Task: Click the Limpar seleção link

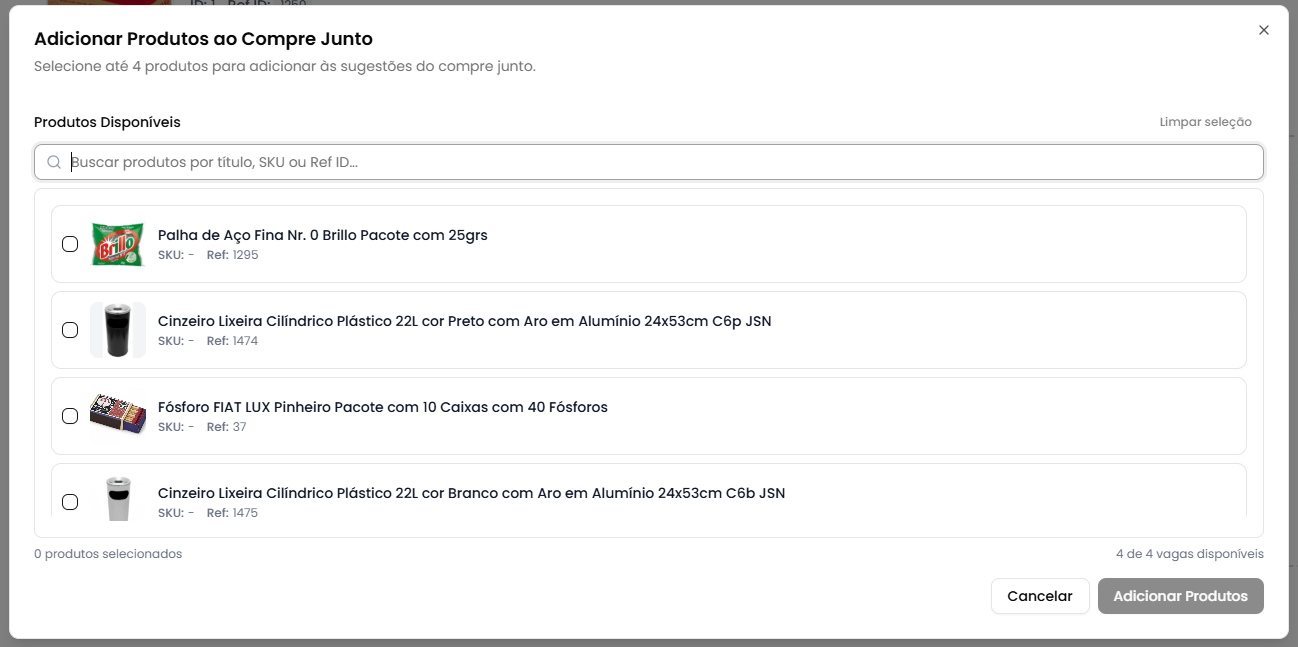Action: 1205,121
